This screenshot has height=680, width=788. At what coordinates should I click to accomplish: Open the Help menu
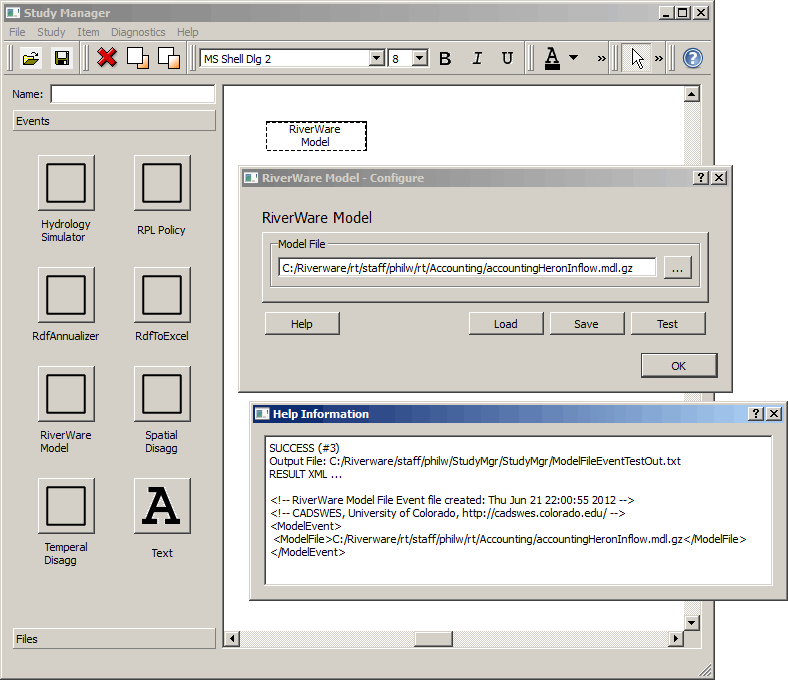187,32
